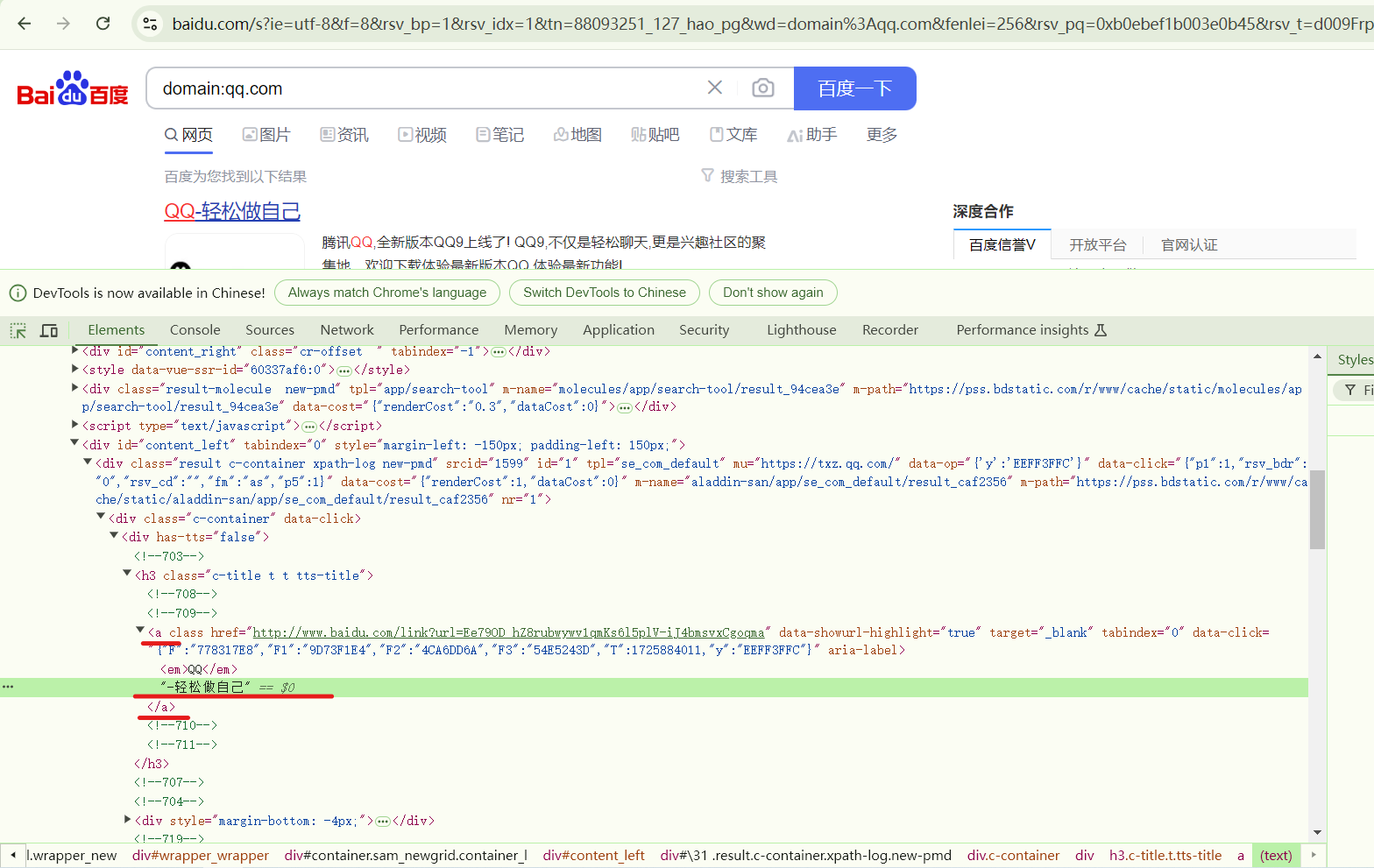Select div#content_left in breadcrumb
Image resolution: width=1374 pixels, height=868 pixels.
coord(593,856)
